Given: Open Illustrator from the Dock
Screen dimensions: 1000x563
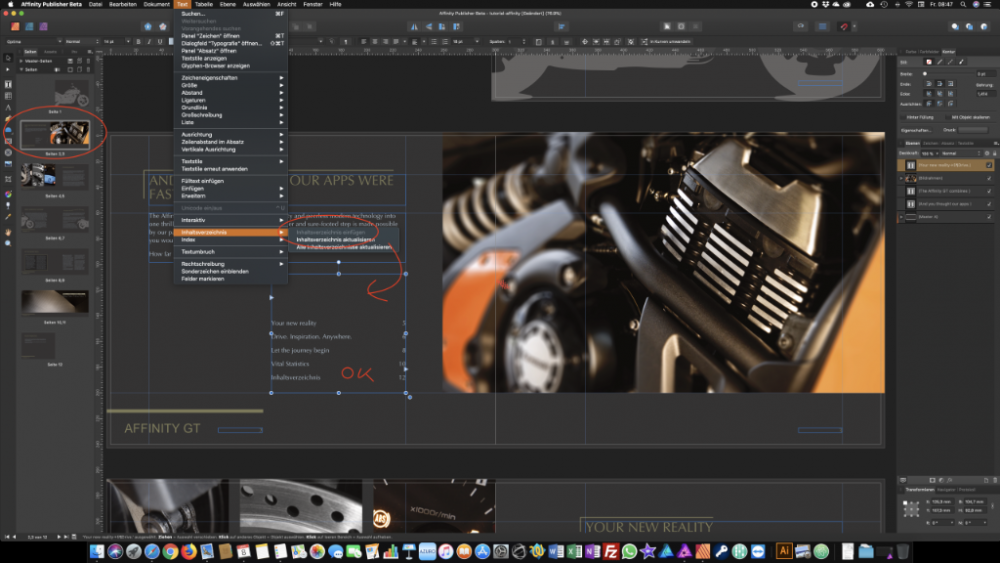Looking at the screenshot, I should (x=785, y=550).
